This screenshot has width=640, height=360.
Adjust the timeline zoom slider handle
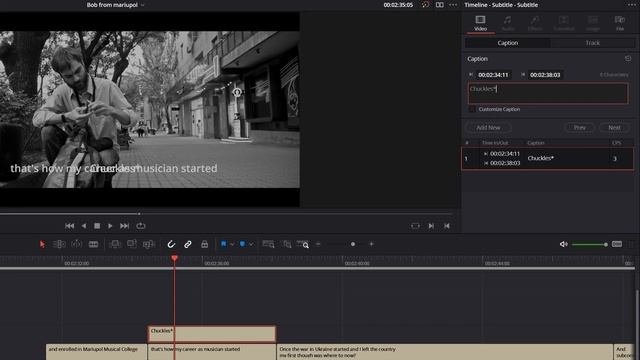click(x=353, y=244)
